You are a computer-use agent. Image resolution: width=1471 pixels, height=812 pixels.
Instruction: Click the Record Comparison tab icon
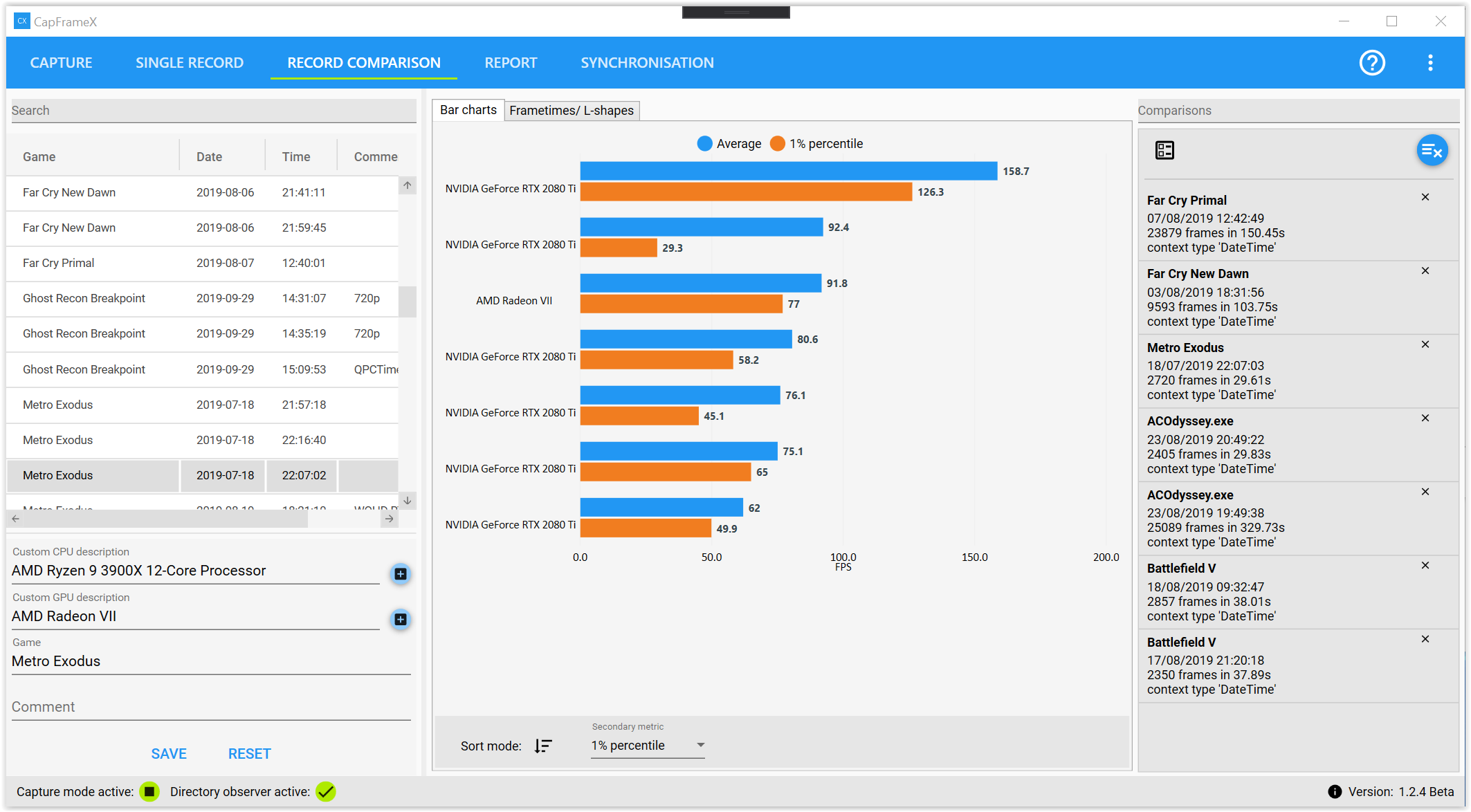coord(363,62)
